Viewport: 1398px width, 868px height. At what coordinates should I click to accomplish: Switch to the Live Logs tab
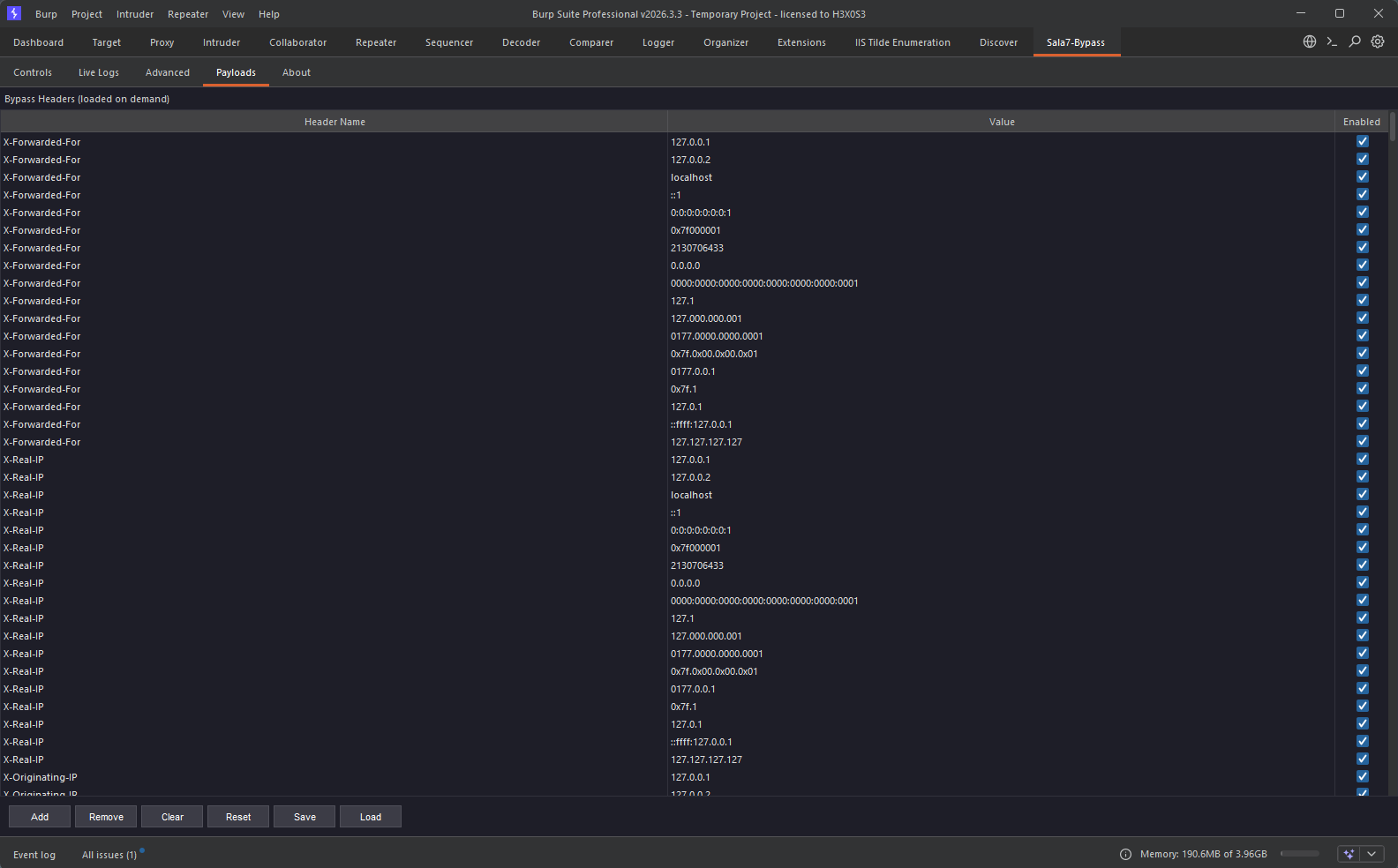(x=99, y=72)
